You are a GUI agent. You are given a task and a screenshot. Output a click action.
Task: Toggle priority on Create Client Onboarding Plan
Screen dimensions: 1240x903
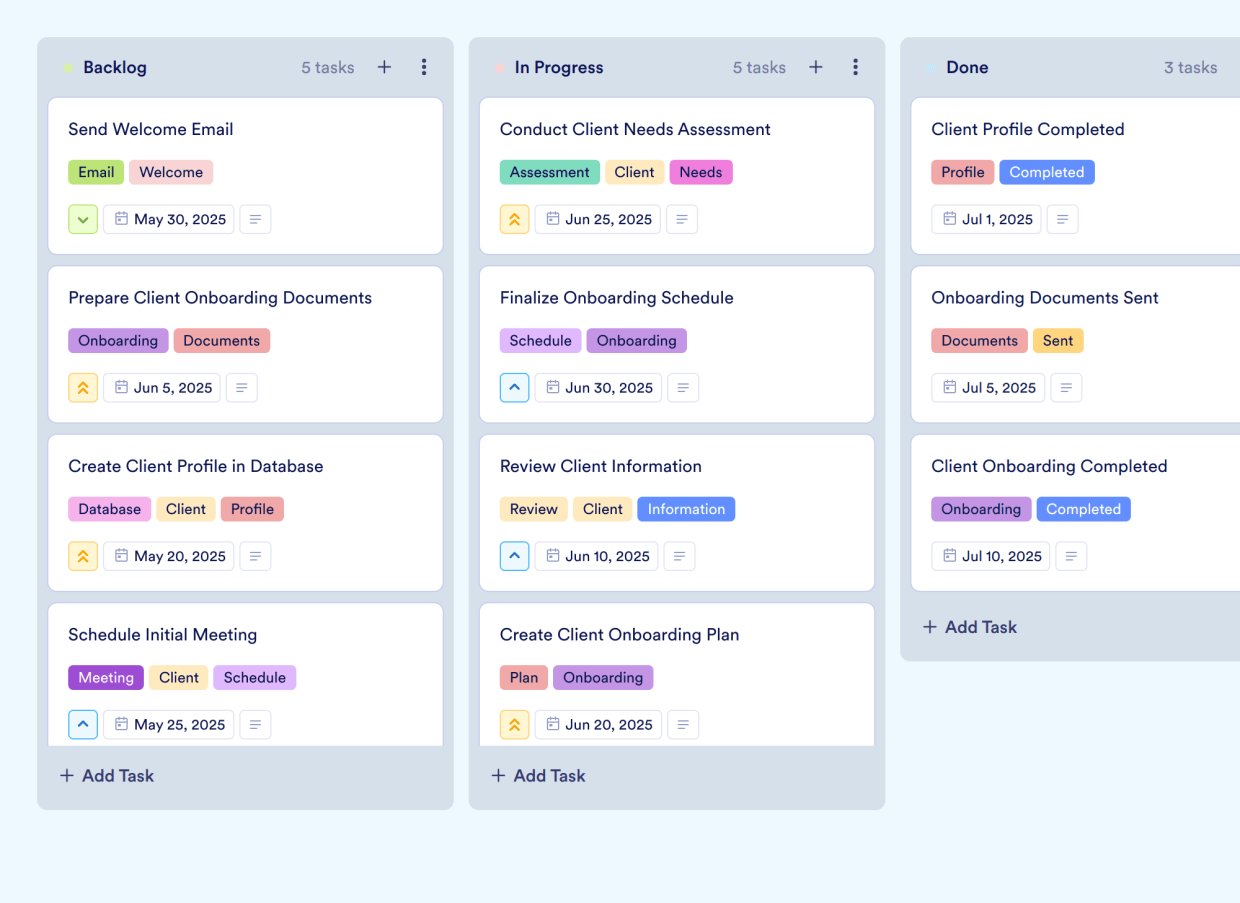pos(514,724)
